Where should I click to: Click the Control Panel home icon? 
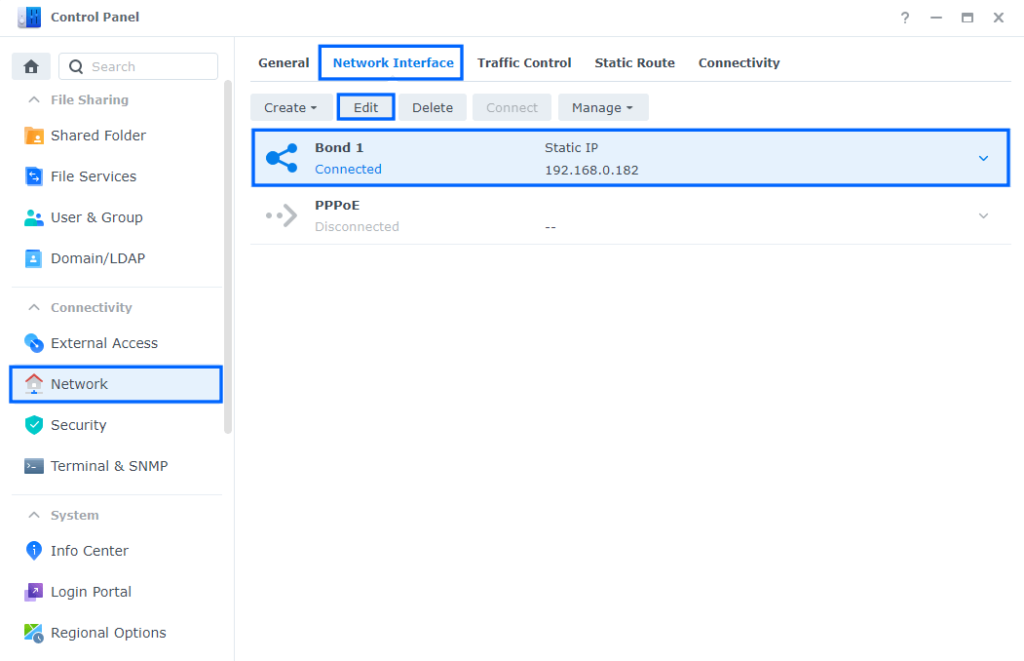30,65
